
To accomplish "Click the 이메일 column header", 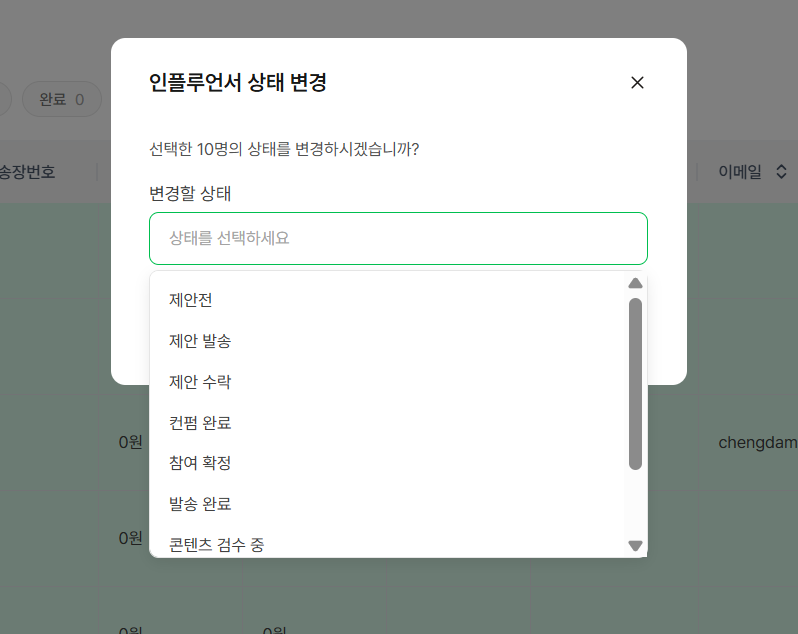I will pyautogui.click(x=739, y=171).
